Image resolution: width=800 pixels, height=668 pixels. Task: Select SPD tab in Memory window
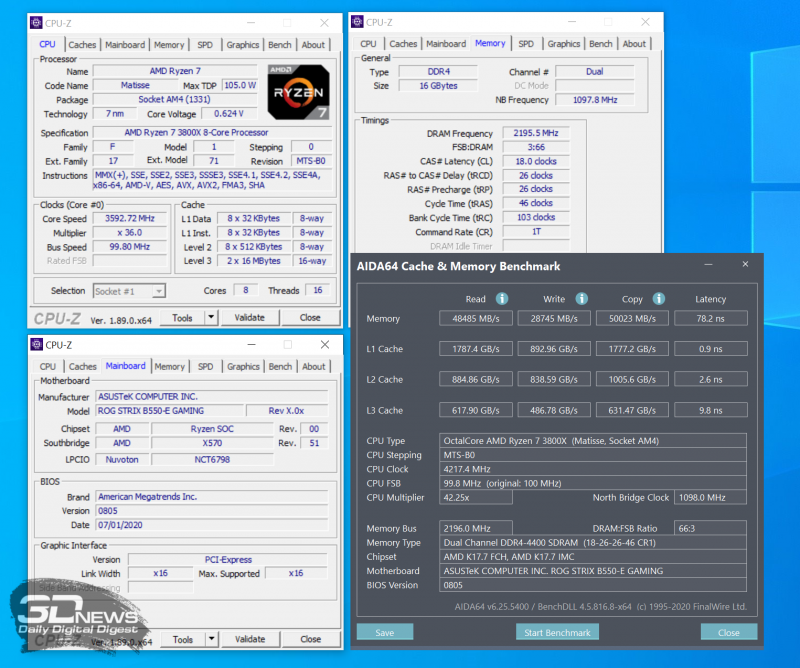click(x=526, y=44)
